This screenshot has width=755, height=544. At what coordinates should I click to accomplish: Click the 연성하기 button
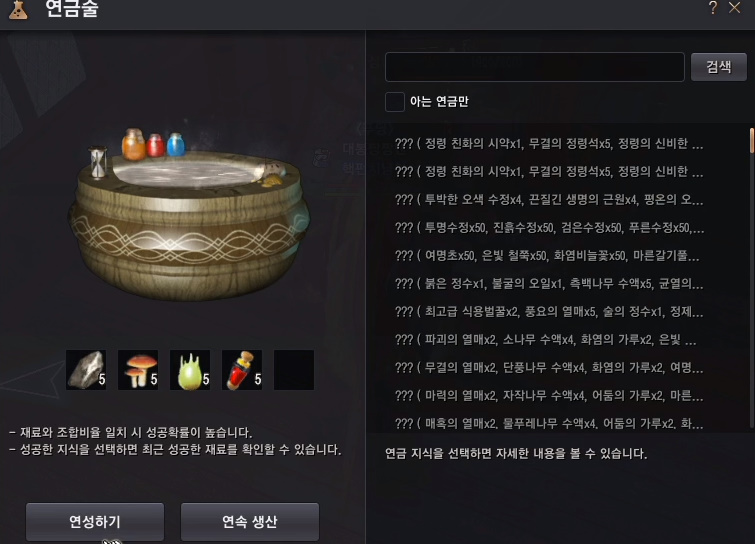[x=95, y=522]
